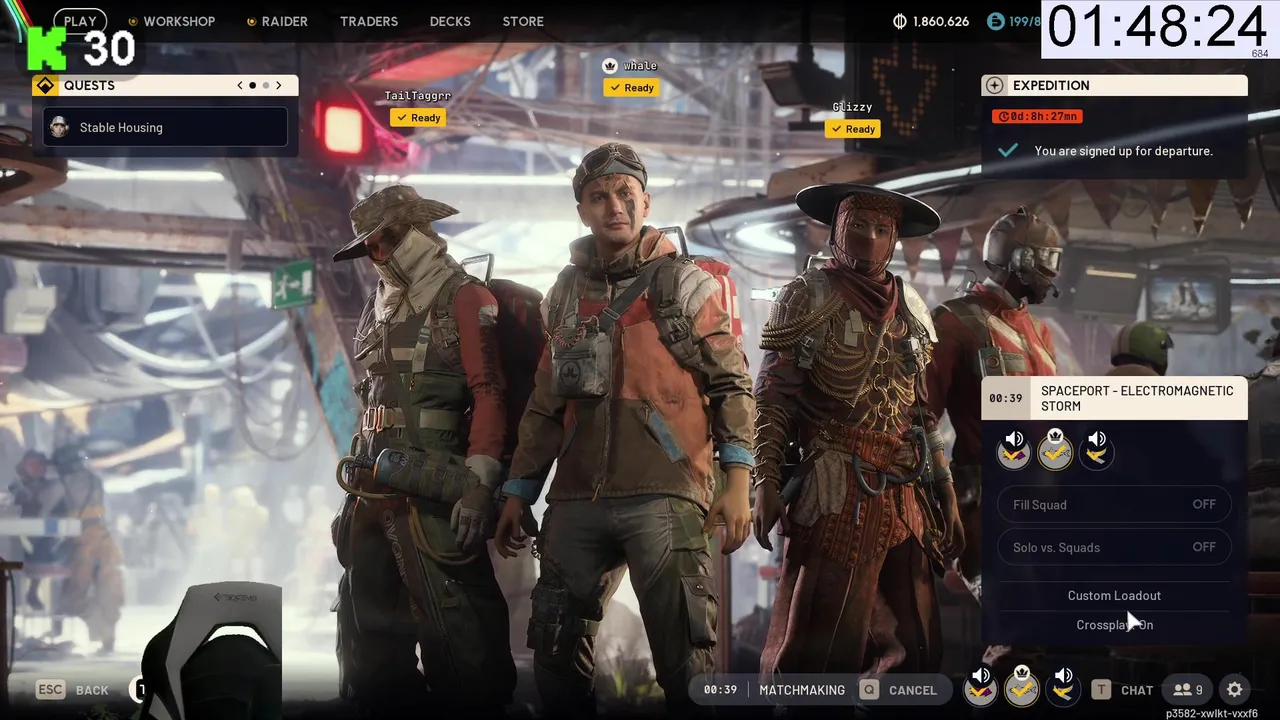
Task: Click TailTaggrr's Ready badge
Action: [418, 117]
